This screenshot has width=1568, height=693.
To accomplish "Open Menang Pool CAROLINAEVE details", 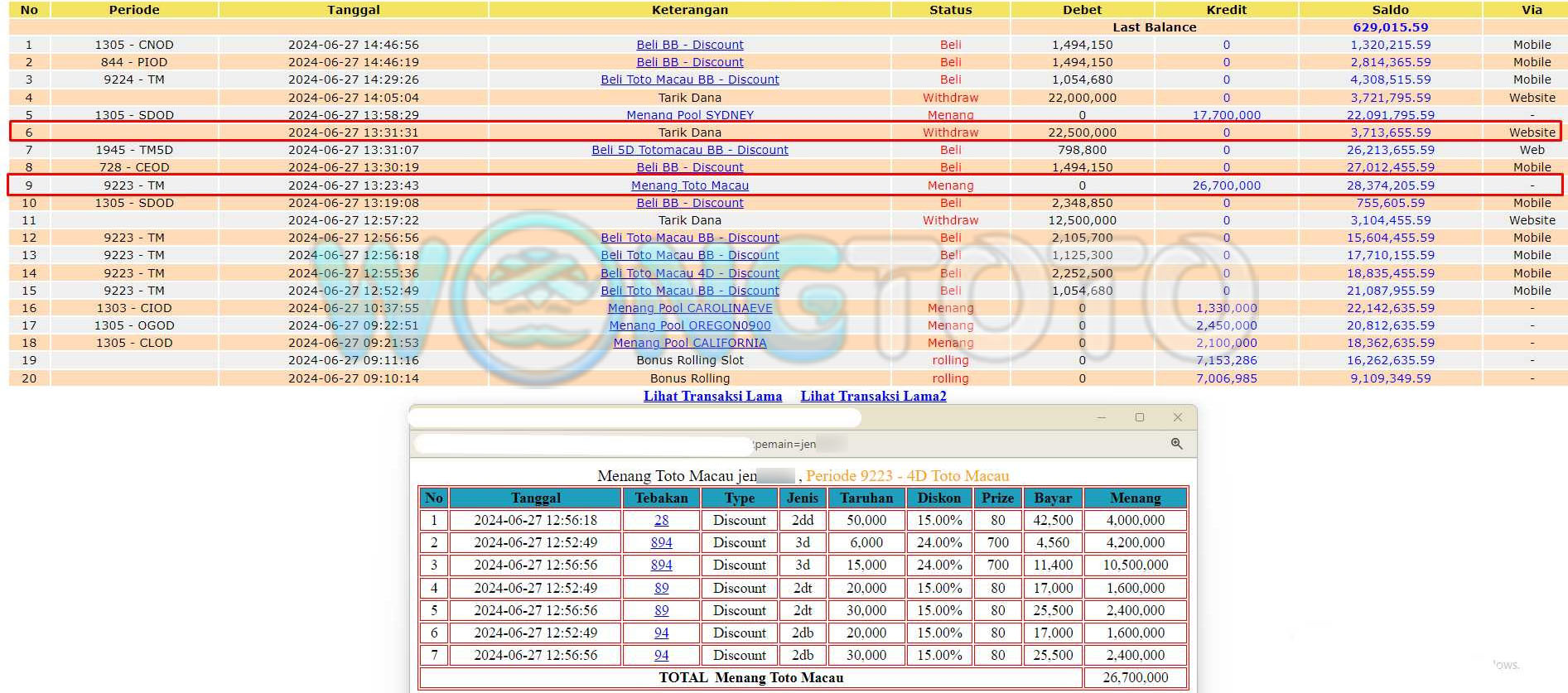I will [689, 308].
